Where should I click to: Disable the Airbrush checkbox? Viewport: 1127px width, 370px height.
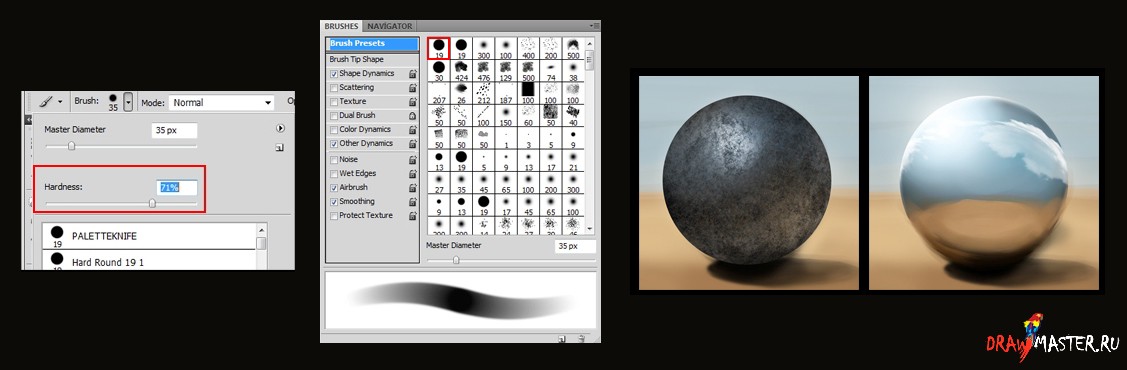coord(334,188)
